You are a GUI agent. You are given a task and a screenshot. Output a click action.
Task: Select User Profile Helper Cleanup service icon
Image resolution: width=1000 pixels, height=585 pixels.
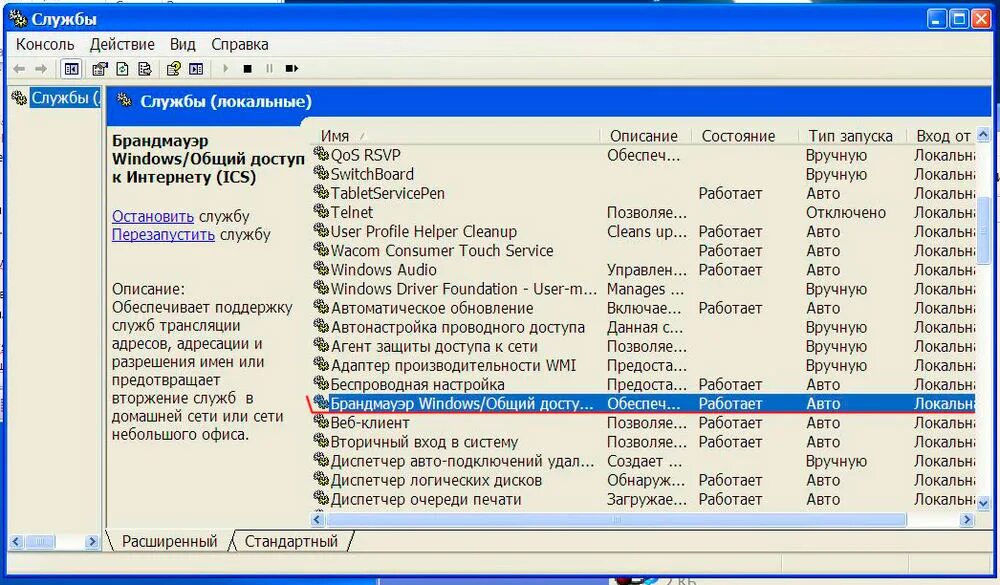tap(321, 231)
